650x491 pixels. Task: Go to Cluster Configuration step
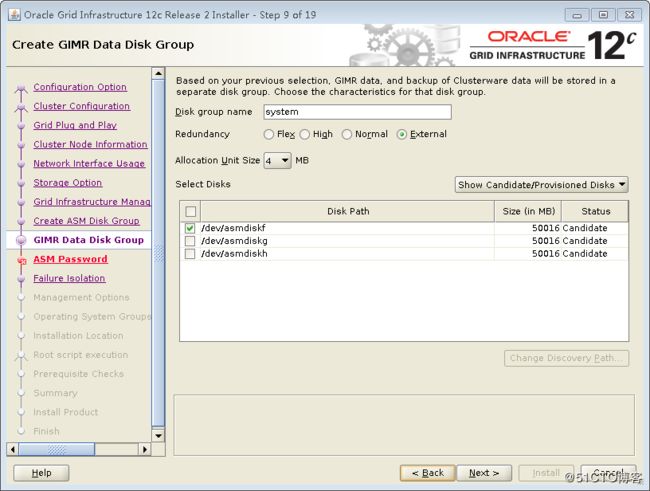pyautogui.click(x=82, y=106)
